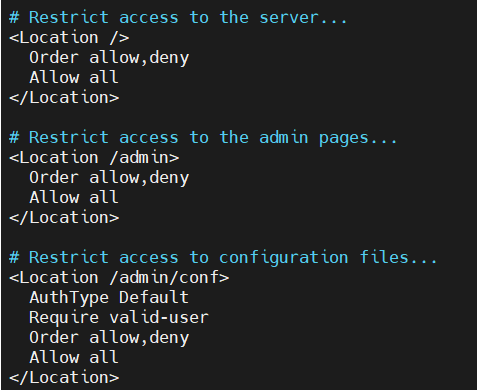Click the word 'valid-user' in Require line
The height and width of the screenshot is (390, 477).
click(159, 317)
